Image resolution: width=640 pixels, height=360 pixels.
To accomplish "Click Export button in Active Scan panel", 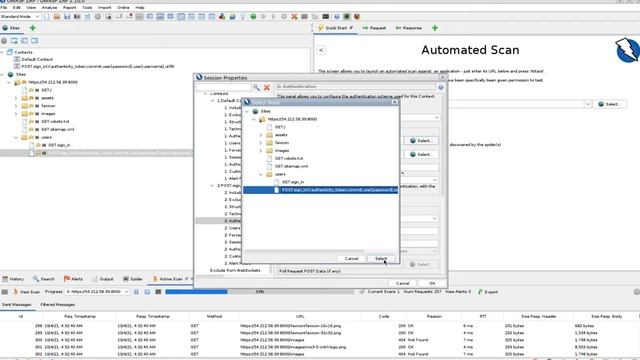I will pos(488,292).
